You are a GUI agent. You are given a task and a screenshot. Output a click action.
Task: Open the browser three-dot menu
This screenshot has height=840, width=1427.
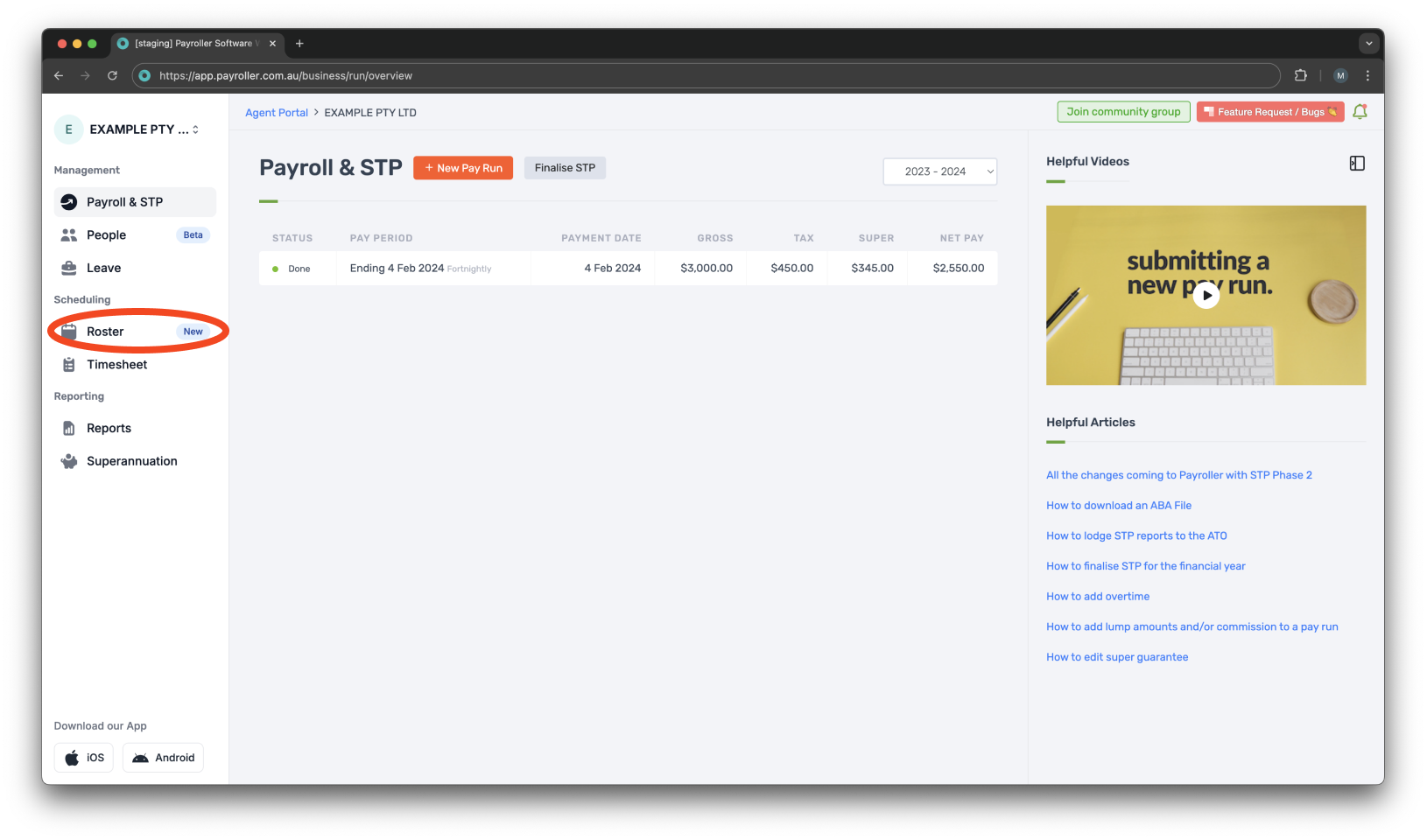pyautogui.click(x=1367, y=76)
